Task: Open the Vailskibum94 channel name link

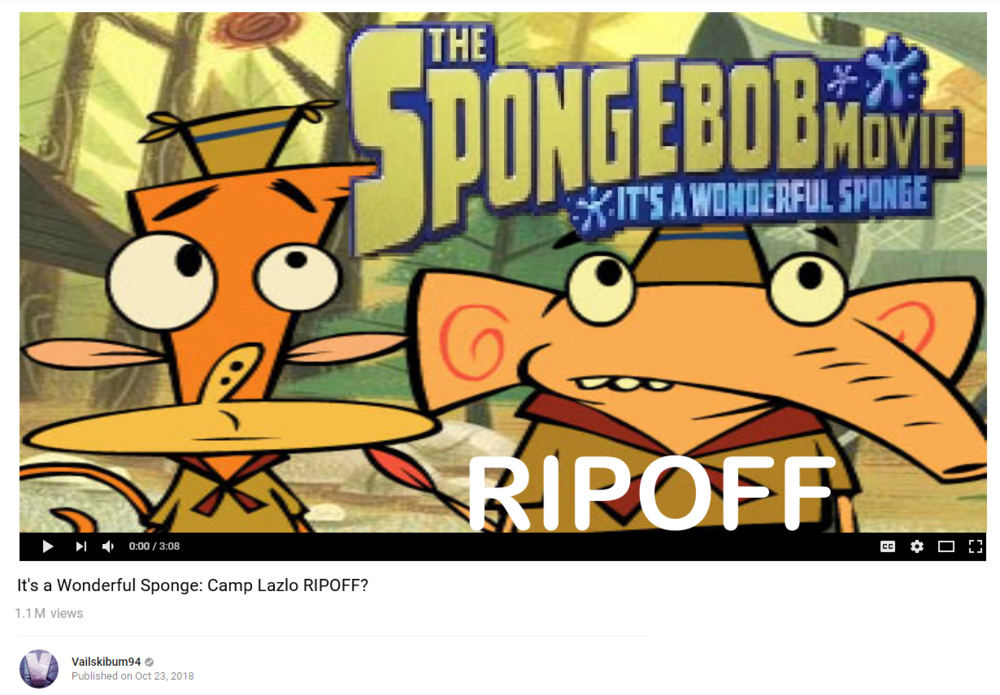Action: point(106,662)
